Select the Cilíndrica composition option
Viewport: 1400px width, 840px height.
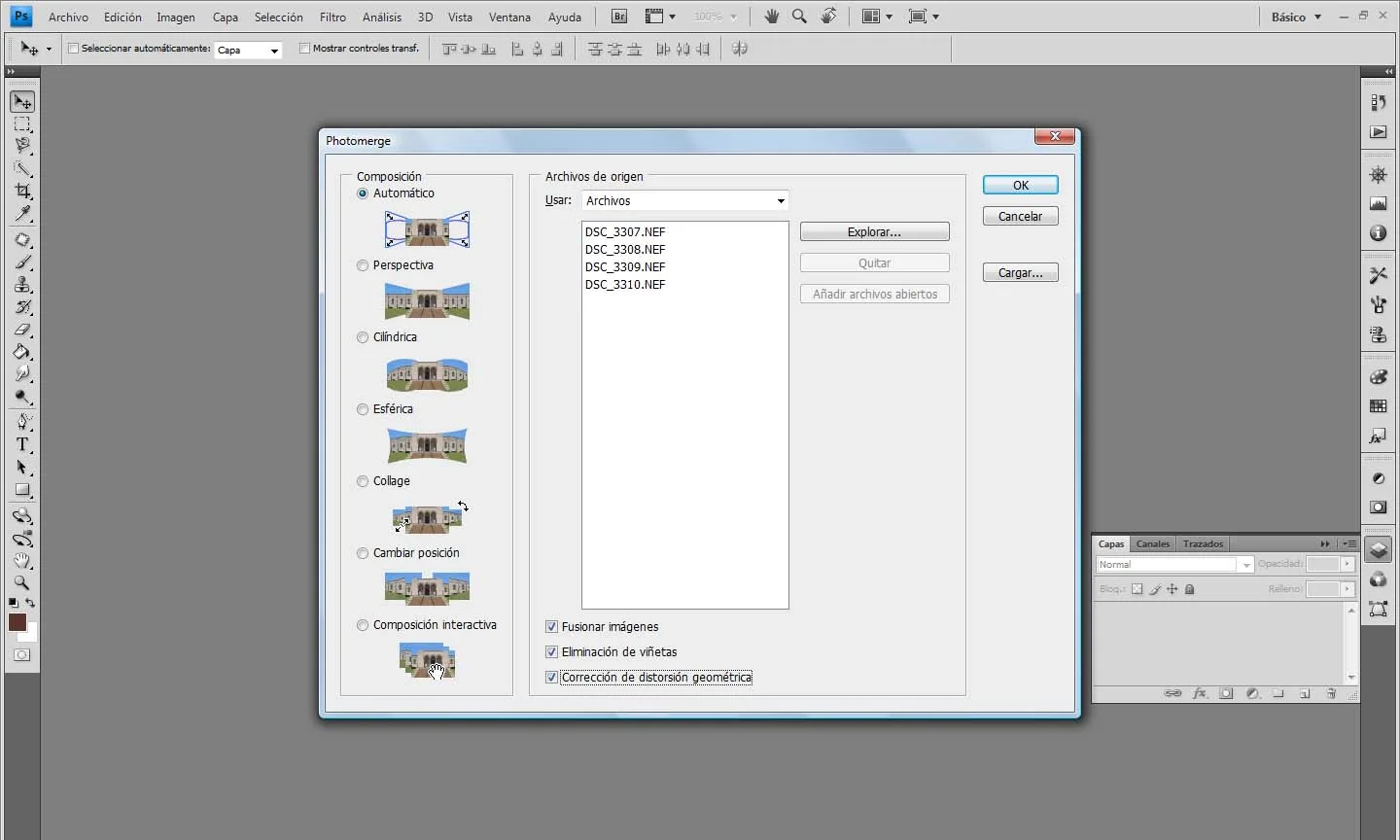[x=363, y=337]
